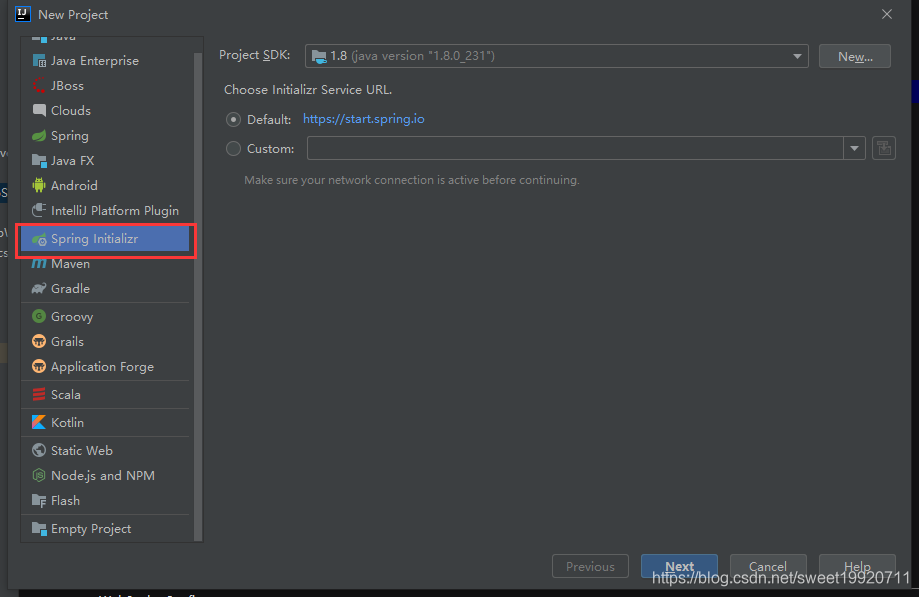Click the green Spring leaf icon

click(39, 136)
